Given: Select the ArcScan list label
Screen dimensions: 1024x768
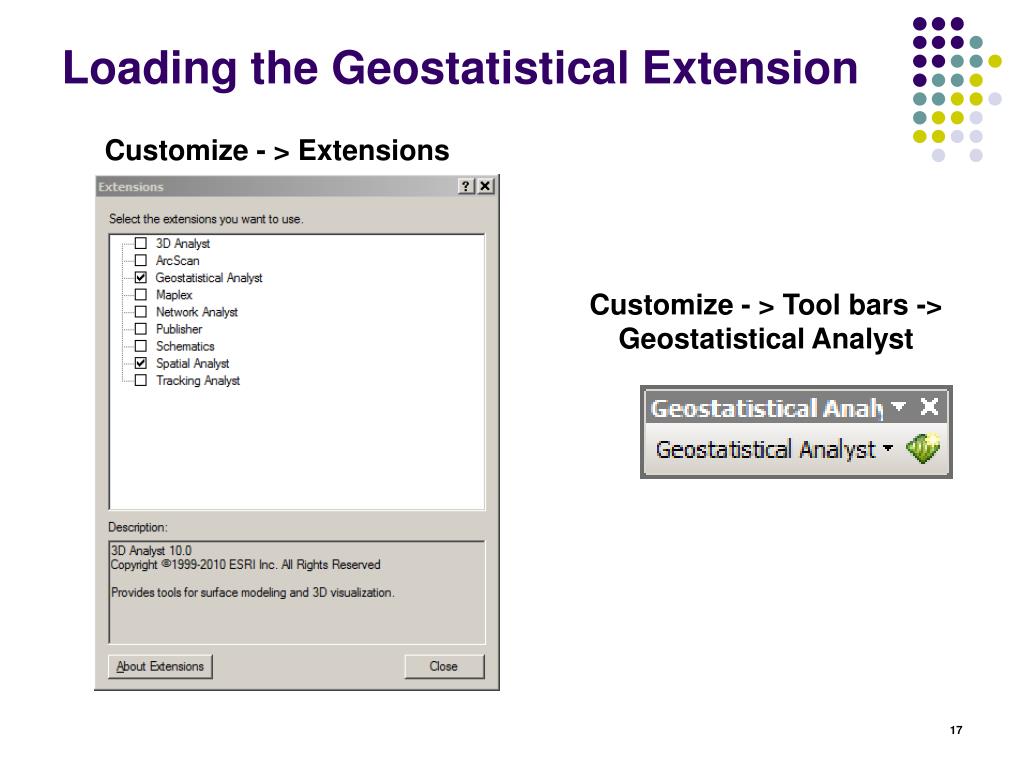Looking at the screenshot, I should point(178,261).
